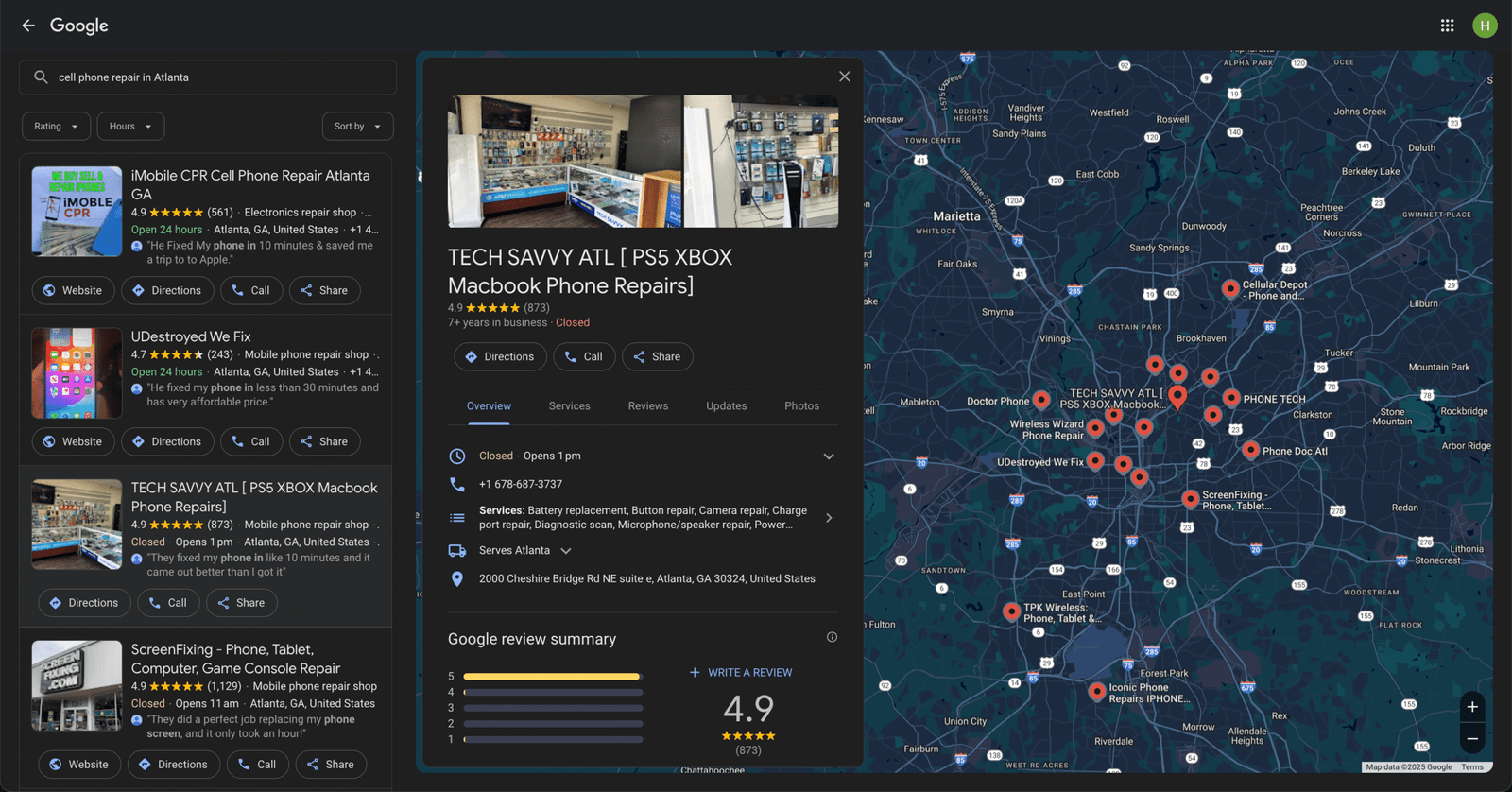Call iMobile CPR Cell Phone Repair
The height and width of the screenshot is (792, 1512).
pyautogui.click(x=251, y=291)
